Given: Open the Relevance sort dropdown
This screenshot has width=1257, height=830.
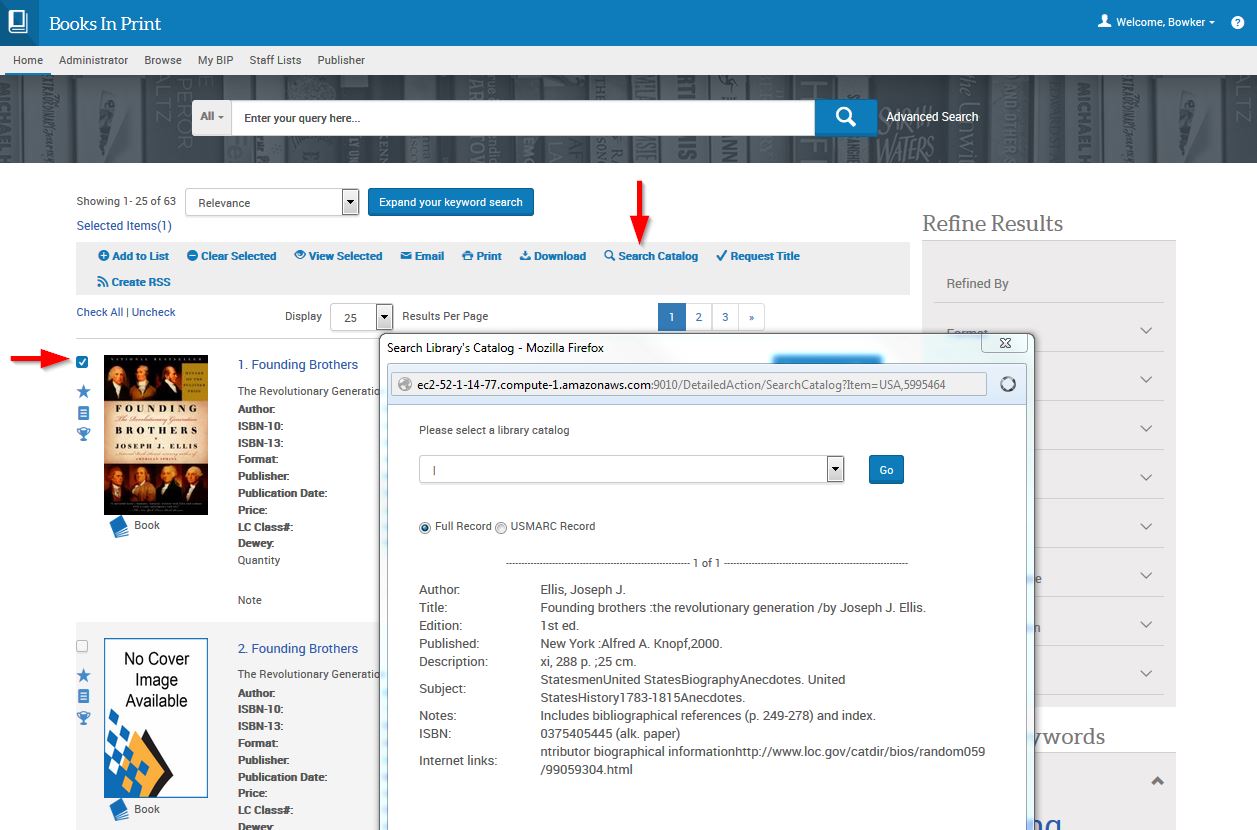Looking at the screenshot, I should 272,202.
